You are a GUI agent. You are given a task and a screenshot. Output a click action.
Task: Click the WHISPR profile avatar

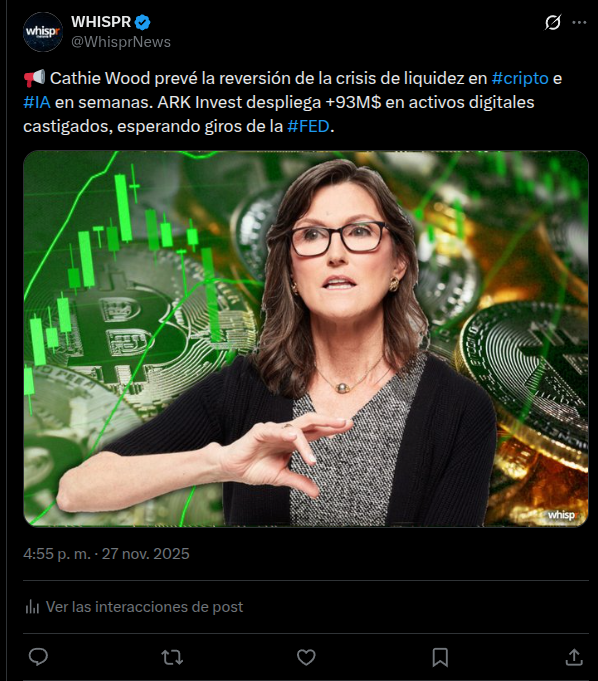click(x=43, y=32)
